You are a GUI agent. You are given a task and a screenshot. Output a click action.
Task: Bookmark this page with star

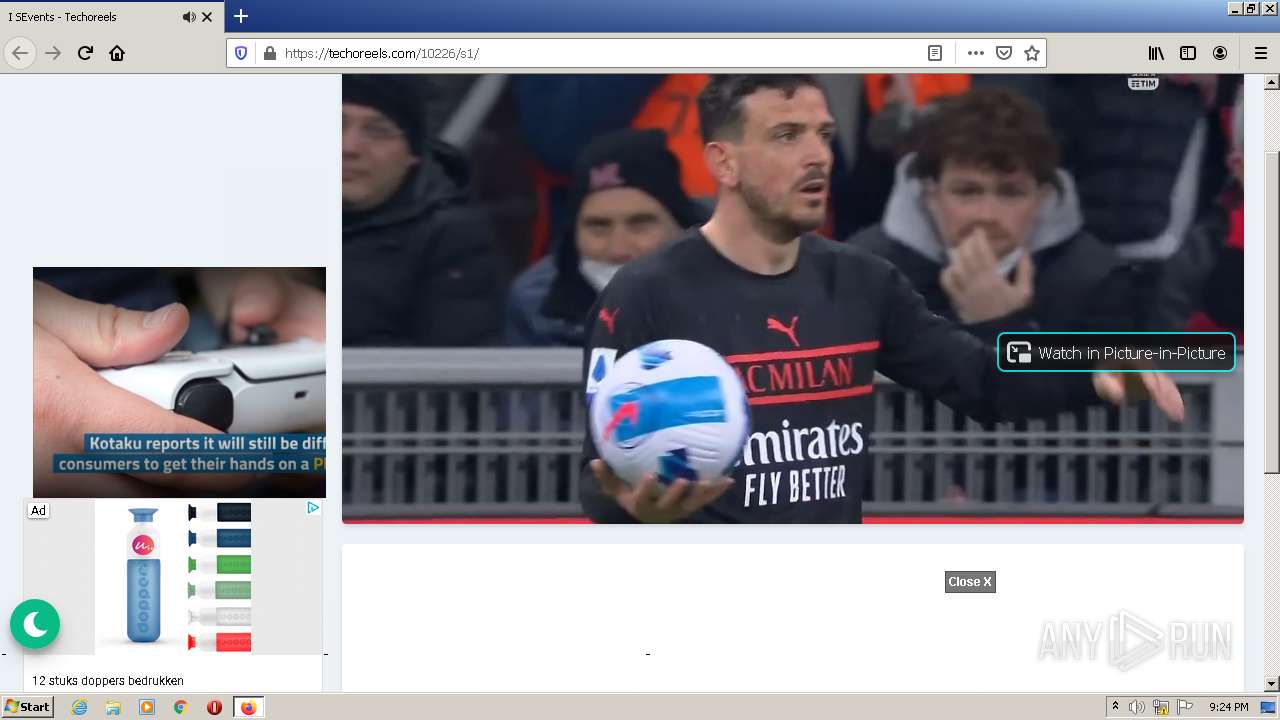pyautogui.click(x=1032, y=53)
